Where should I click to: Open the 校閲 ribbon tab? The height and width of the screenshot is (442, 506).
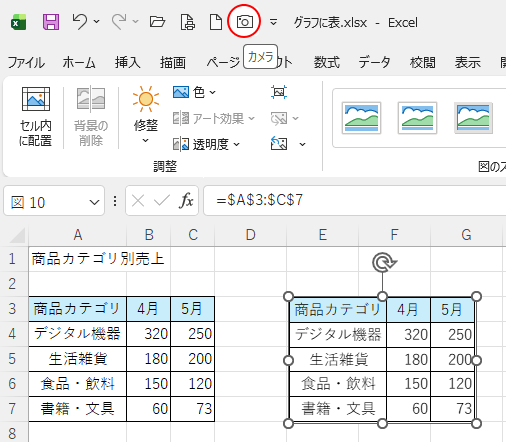pos(423,62)
